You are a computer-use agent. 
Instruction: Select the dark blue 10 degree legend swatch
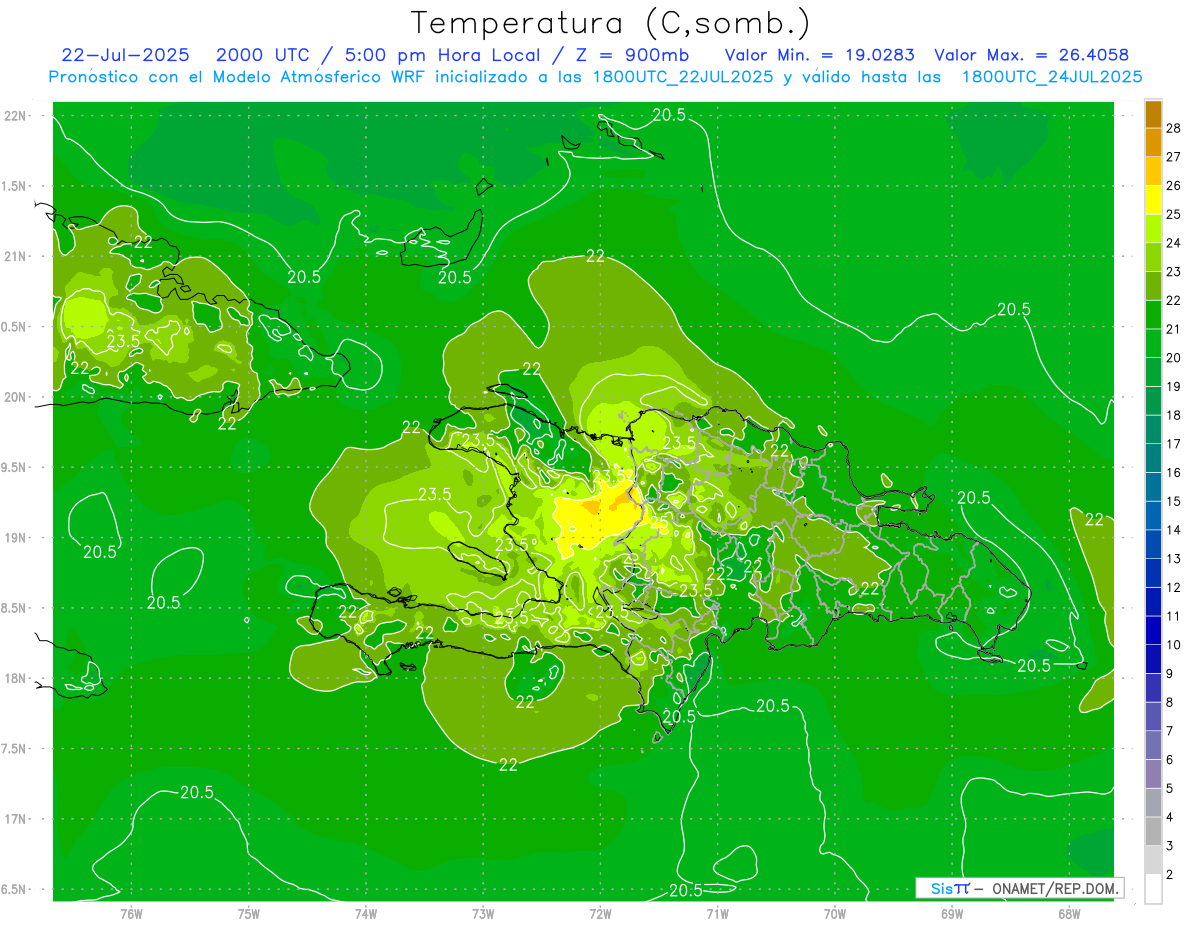tap(1153, 631)
